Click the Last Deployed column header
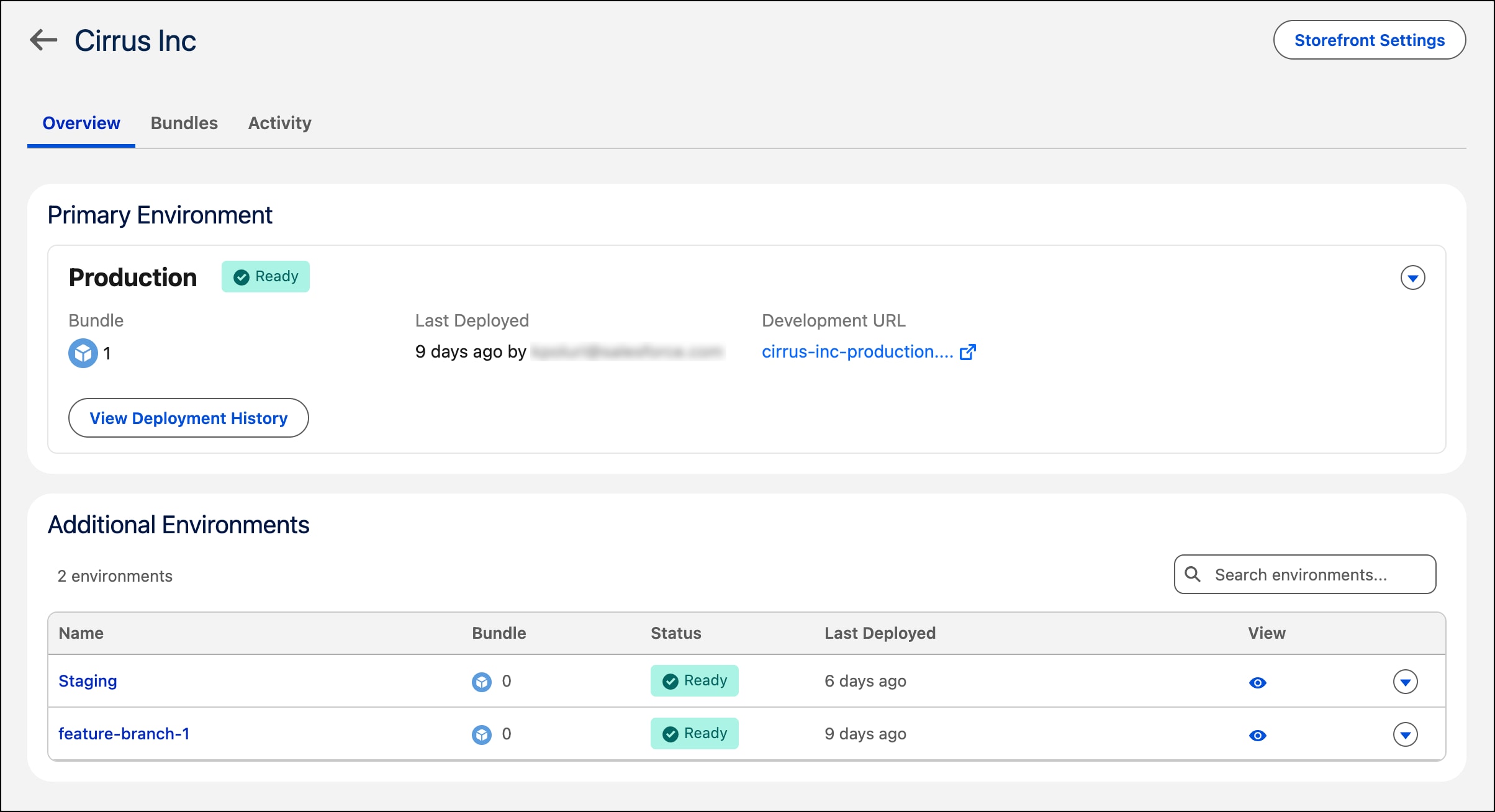Image resolution: width=1495 pixels, height=812 pixels. (880, 633)
